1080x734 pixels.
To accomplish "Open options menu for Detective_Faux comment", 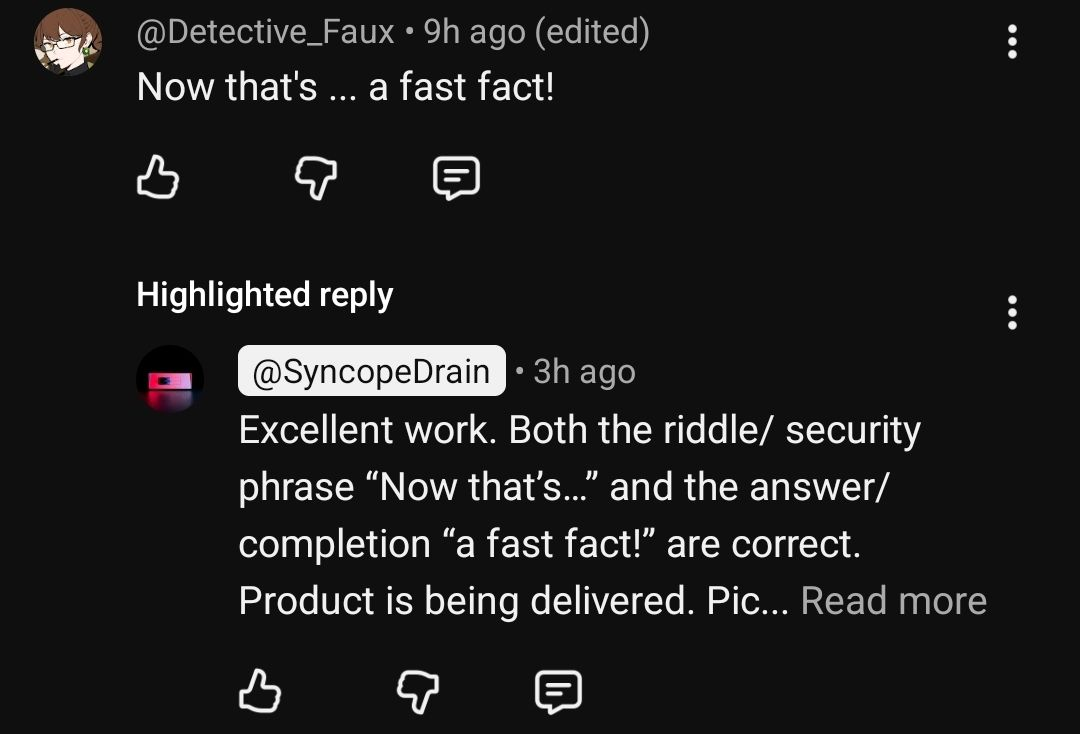I will tap(1012, 42).
